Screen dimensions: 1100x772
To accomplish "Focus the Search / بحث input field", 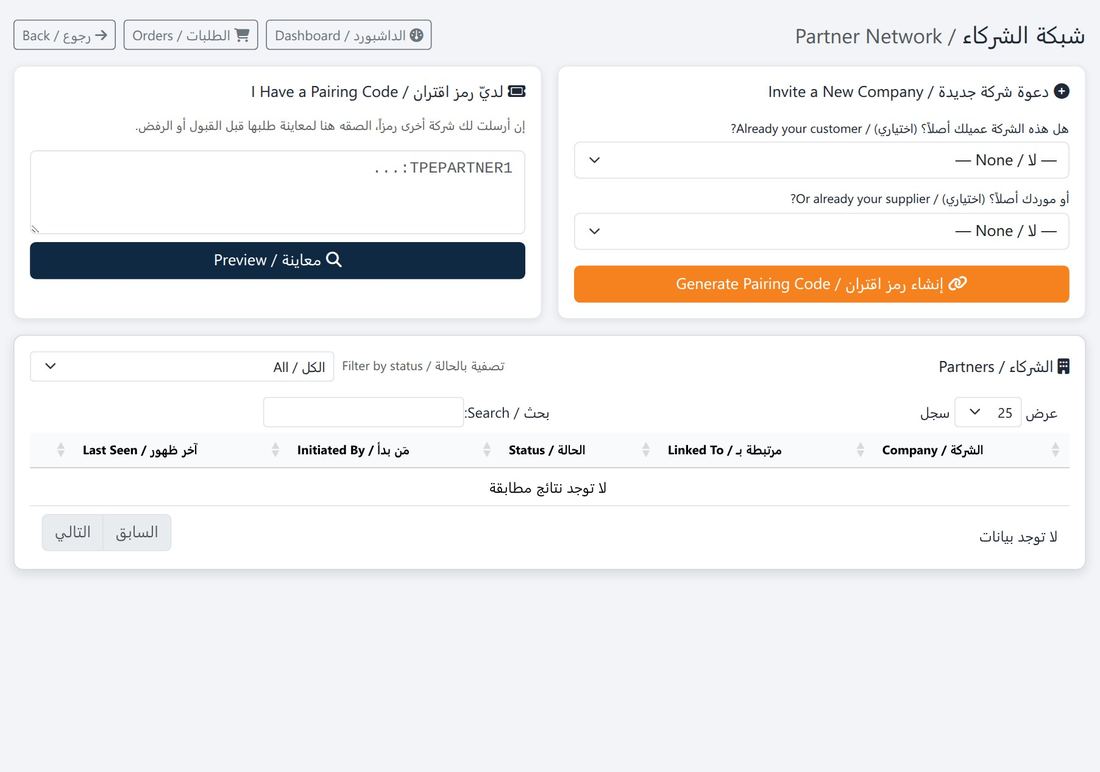I will [363, 413].
